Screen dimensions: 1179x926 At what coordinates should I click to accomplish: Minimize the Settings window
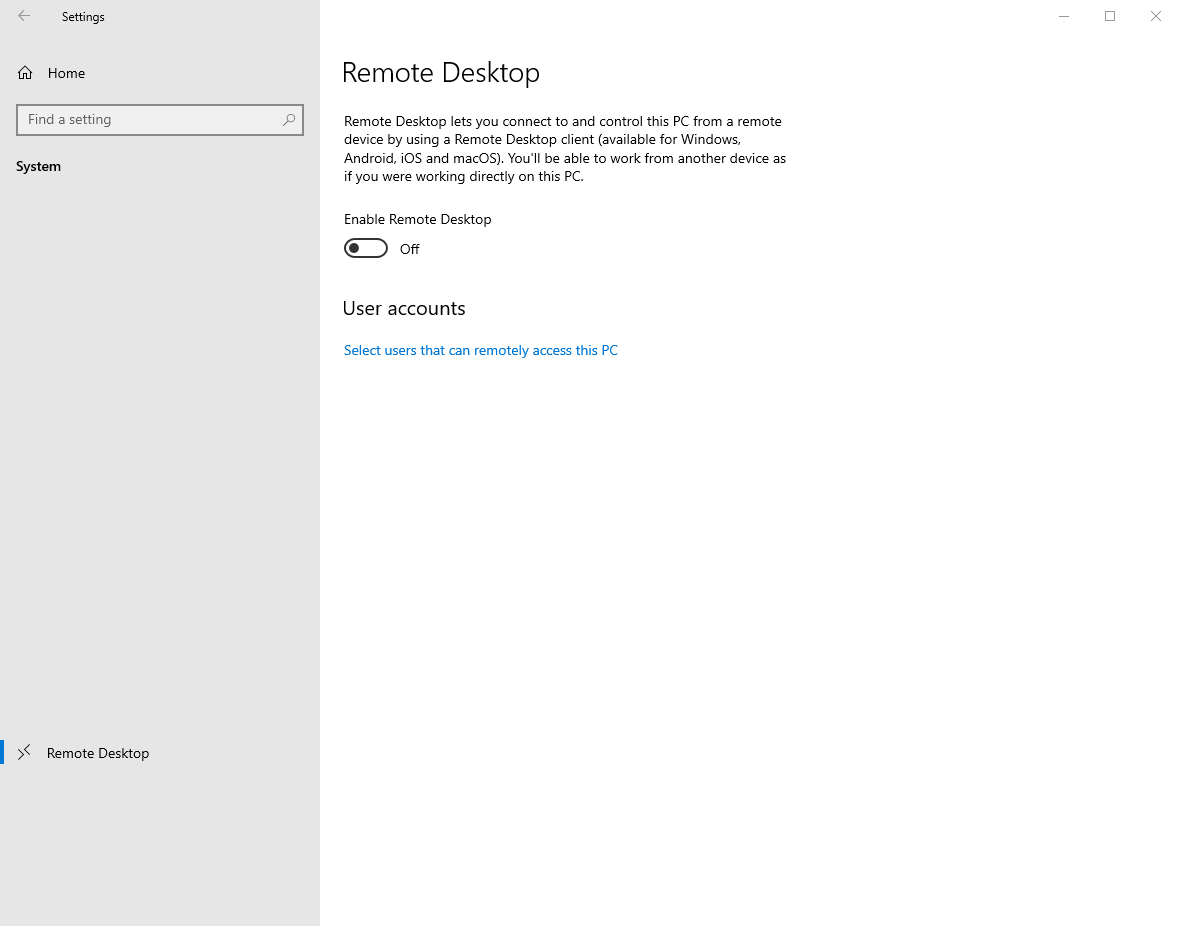[1064, 16]
